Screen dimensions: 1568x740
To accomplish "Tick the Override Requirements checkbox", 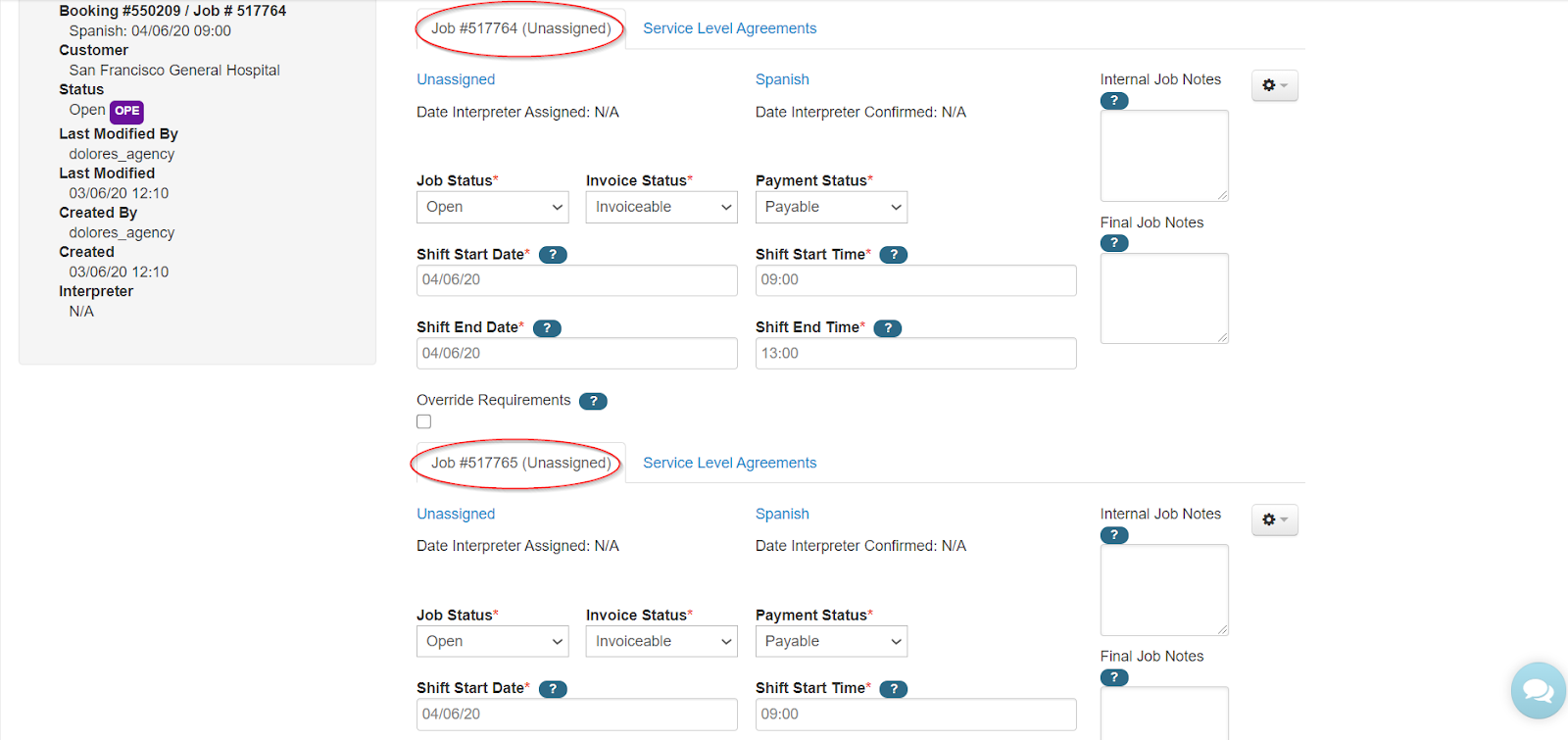I will pyautogui.click(x=424, y=421).
